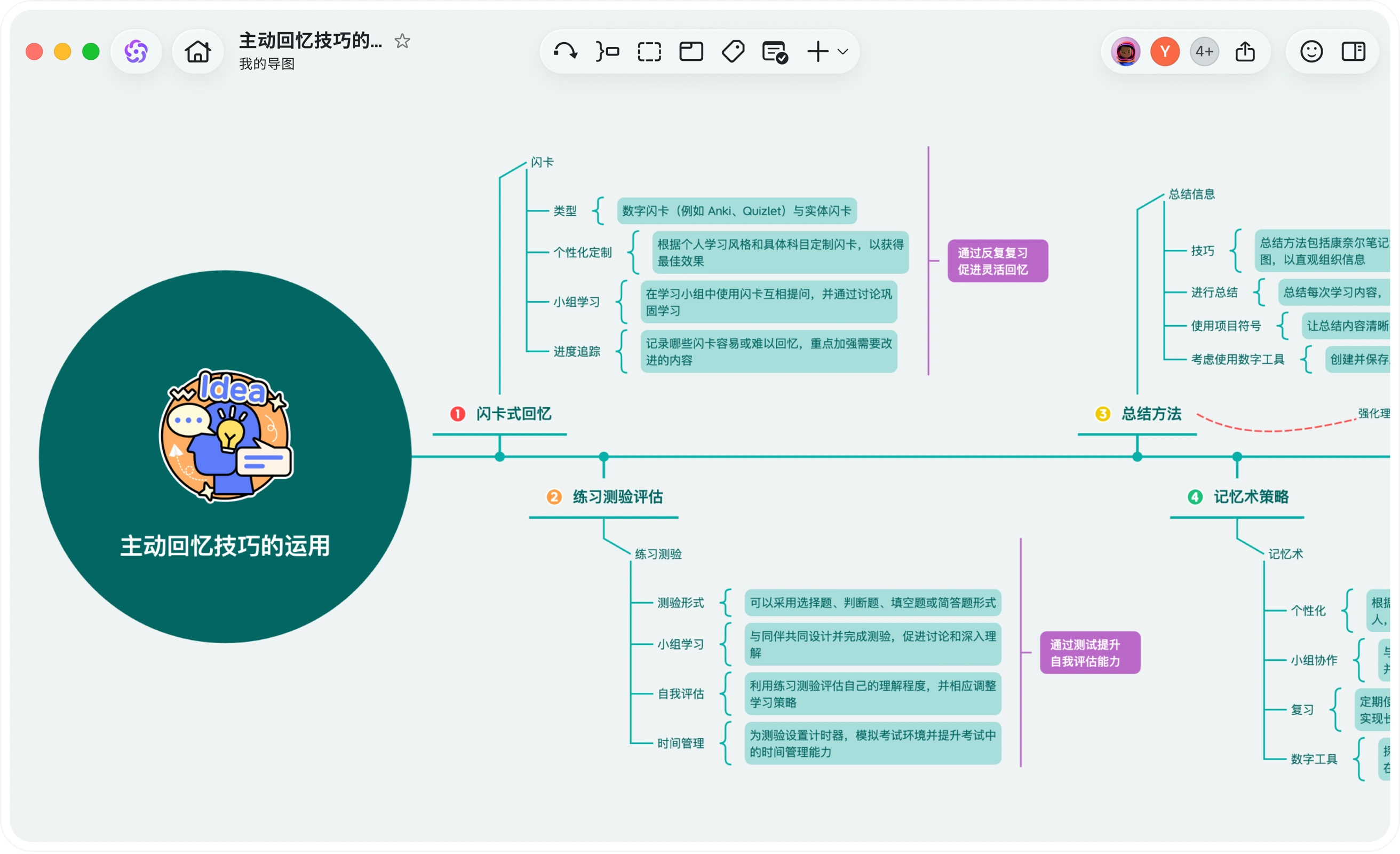This screenshot has width=1400, height=854.
Task: Click the dashed boundary tool icon
Action: click(x=649, y=52)
